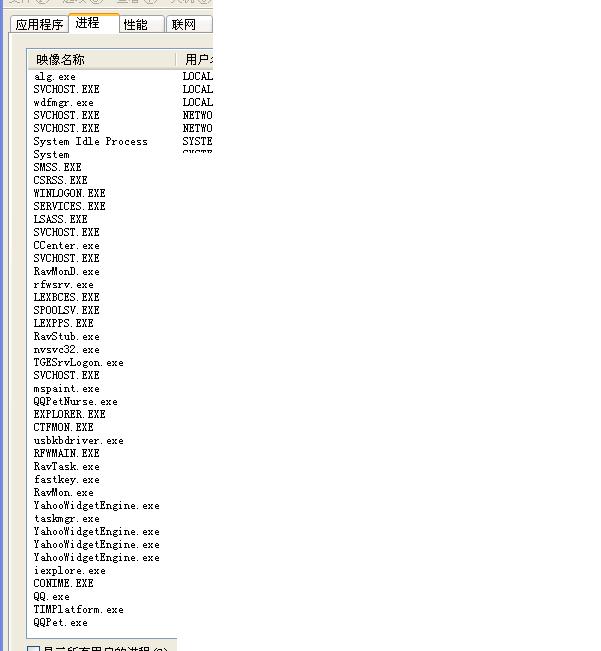Click the QQPet.exe row

pos(61,622)
